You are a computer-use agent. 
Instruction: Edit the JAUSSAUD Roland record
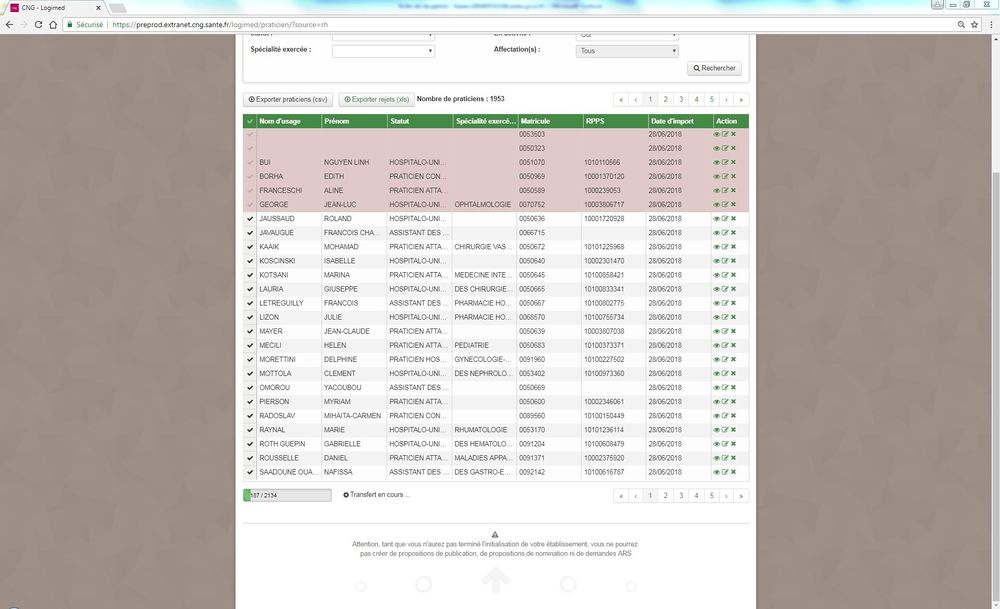(x=725, y=219)
